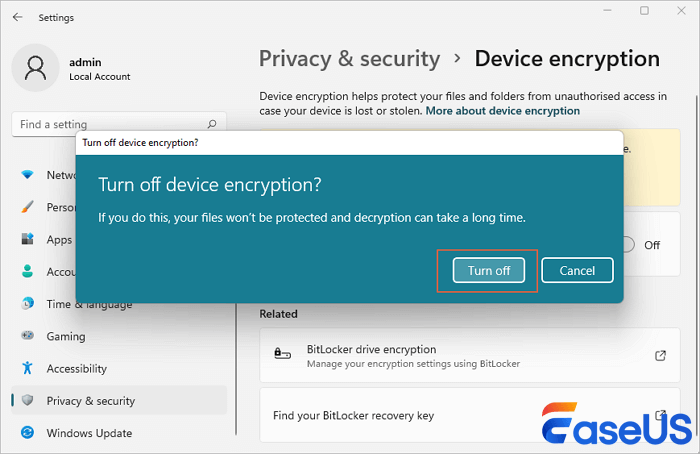This screenshot has width=700, height=454.
Task: Open More about device encryption link
Action: point(502,110)
